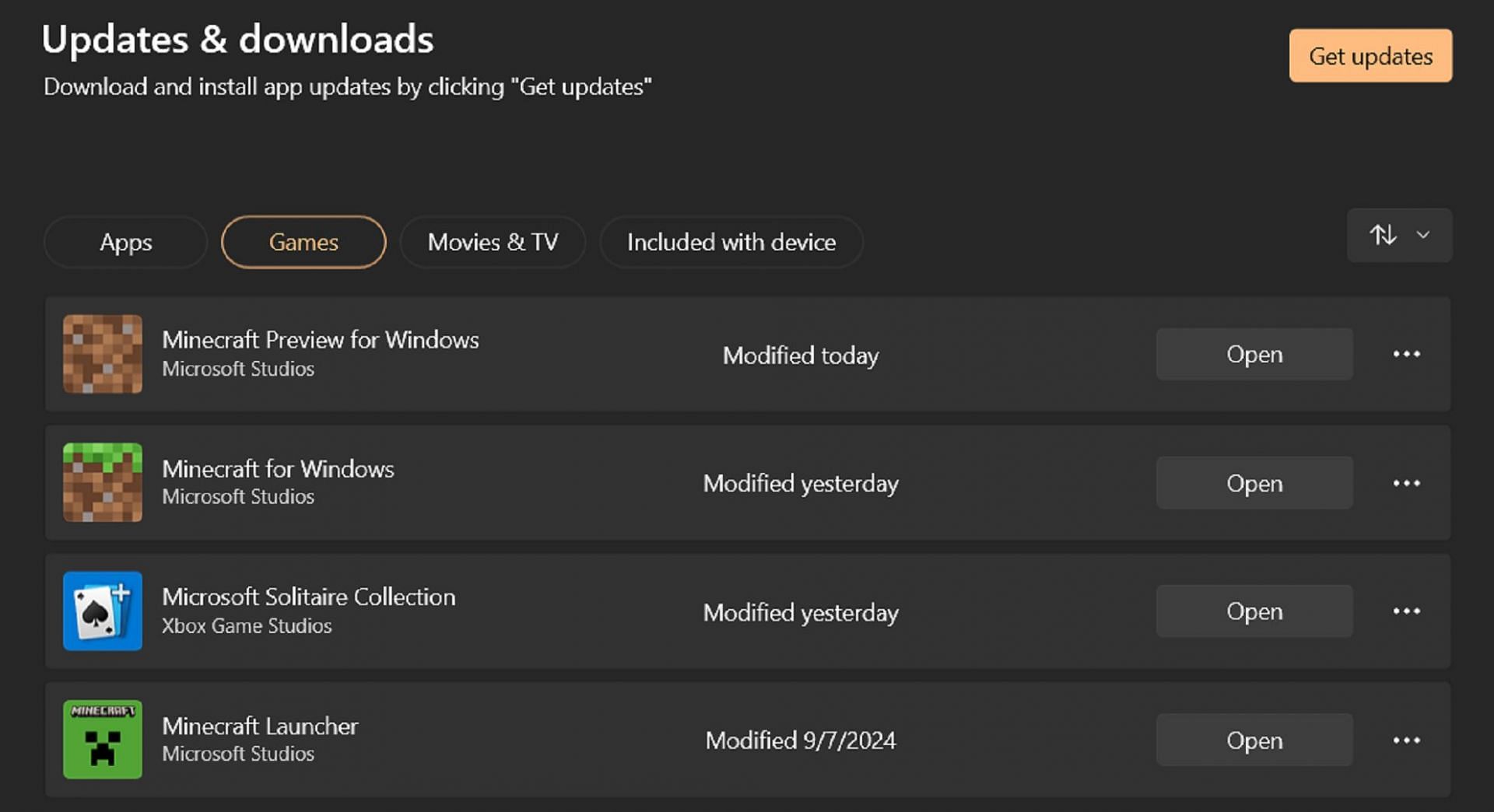Click the Microsoft Solitaire Collection card icon
The width and height of the screenshot is (1494, 812).
click(103, 611)
